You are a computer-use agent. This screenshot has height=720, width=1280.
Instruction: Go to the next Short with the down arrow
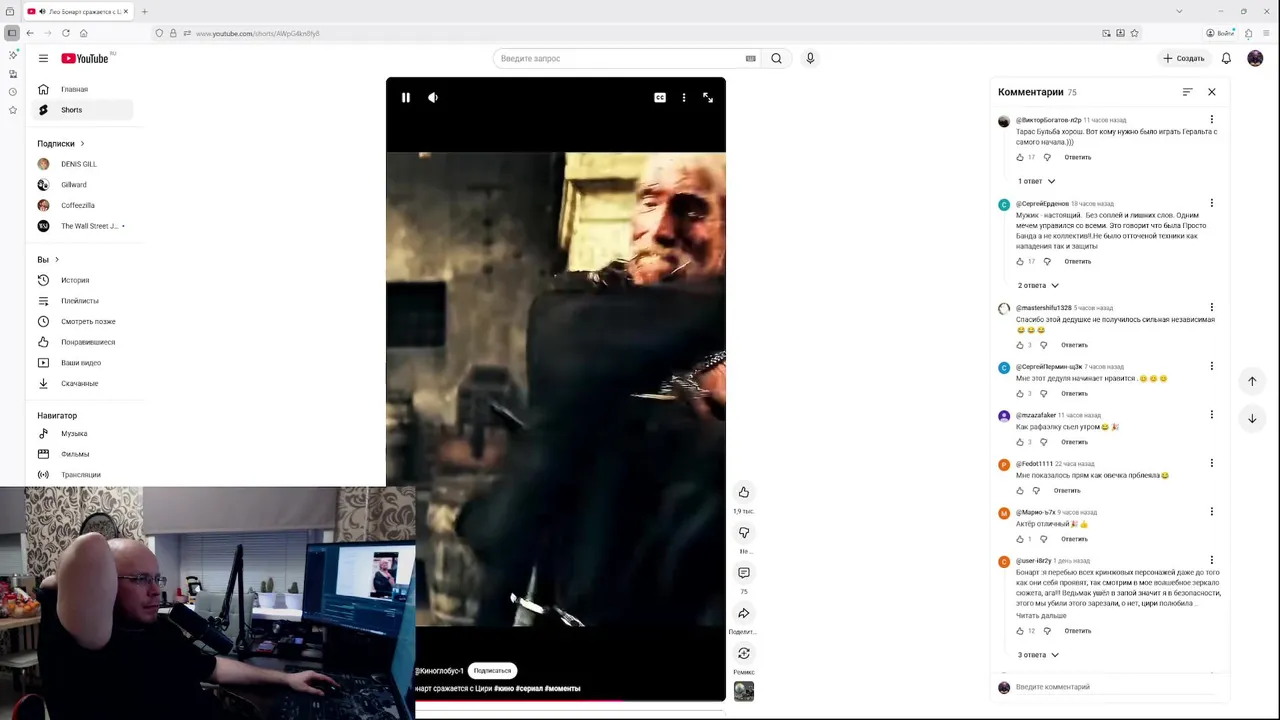coord(1252,419)
